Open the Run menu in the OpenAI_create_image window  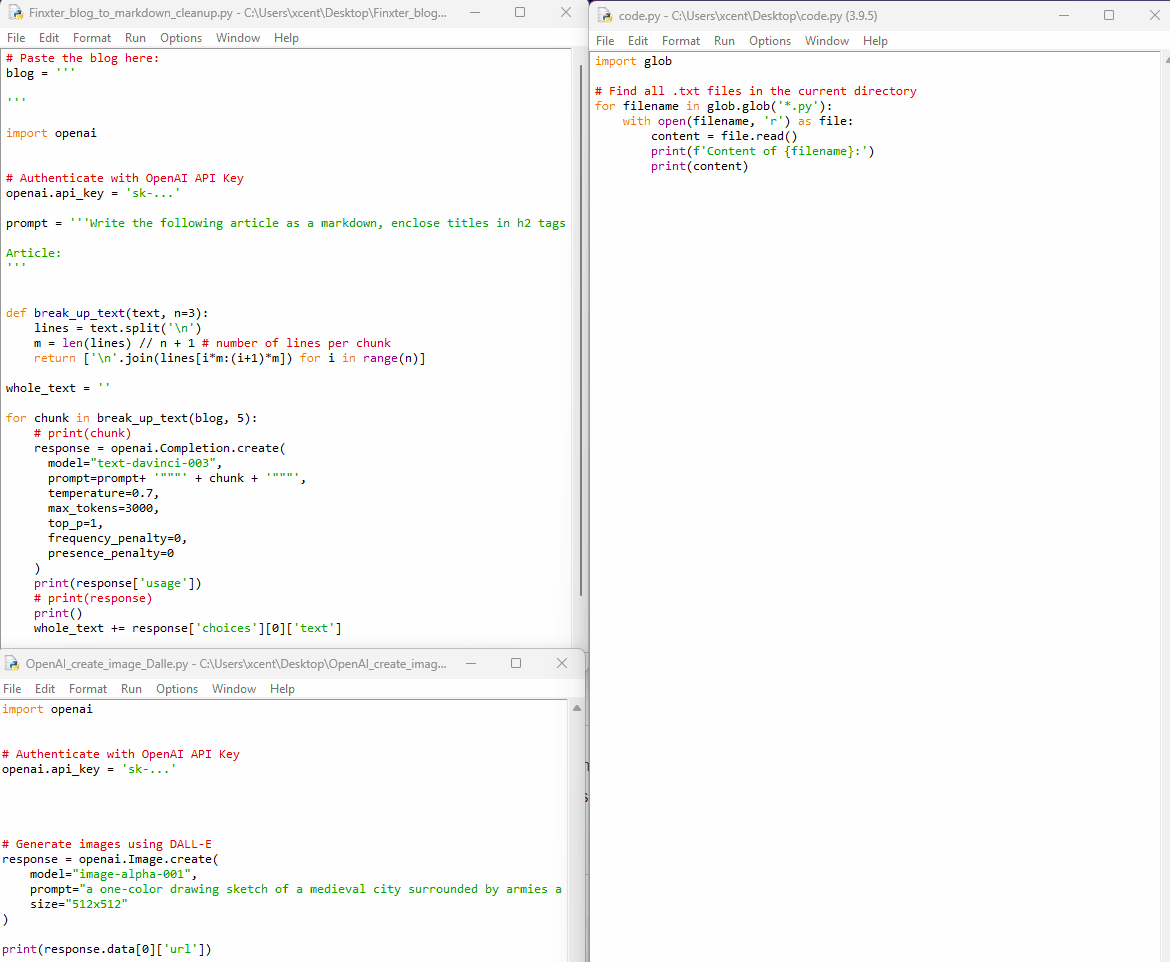tap(131, 688)
